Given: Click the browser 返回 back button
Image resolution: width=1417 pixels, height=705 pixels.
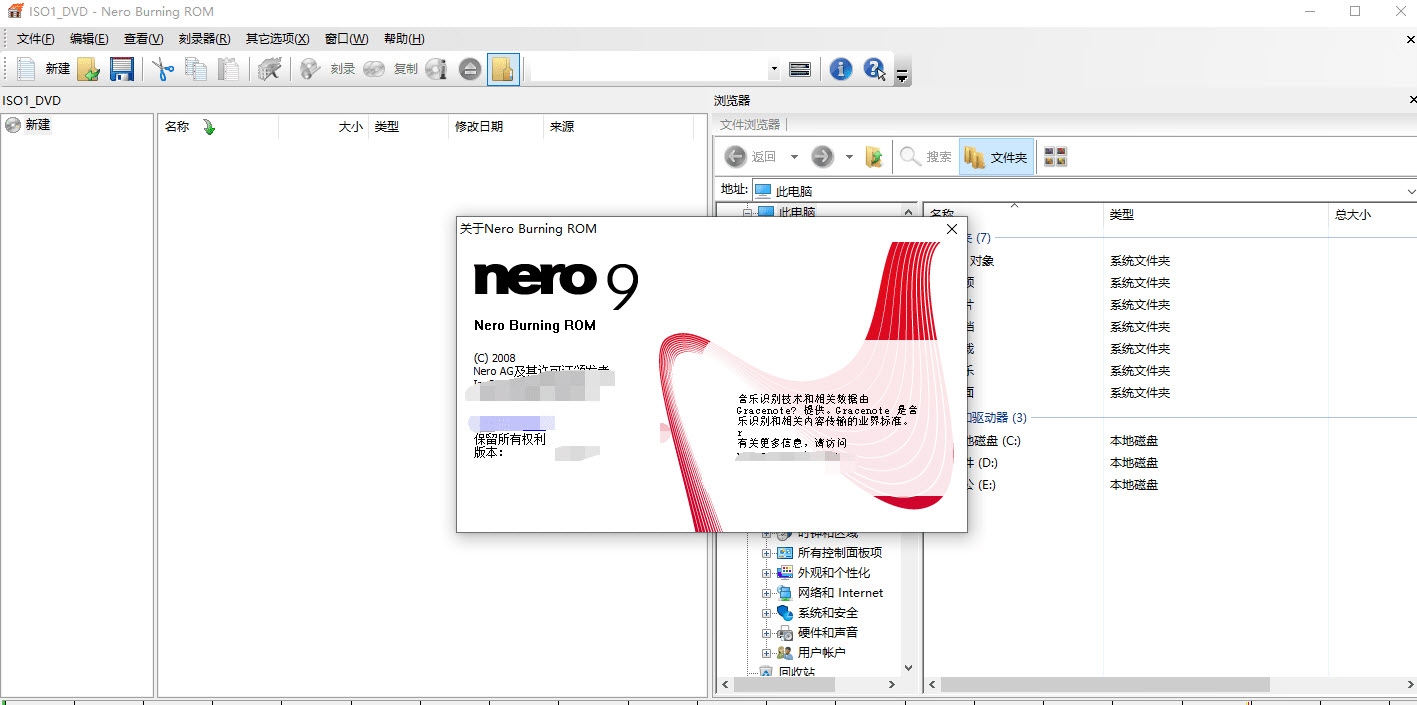Looking at the screenshot, I should [x=751, y=156].
